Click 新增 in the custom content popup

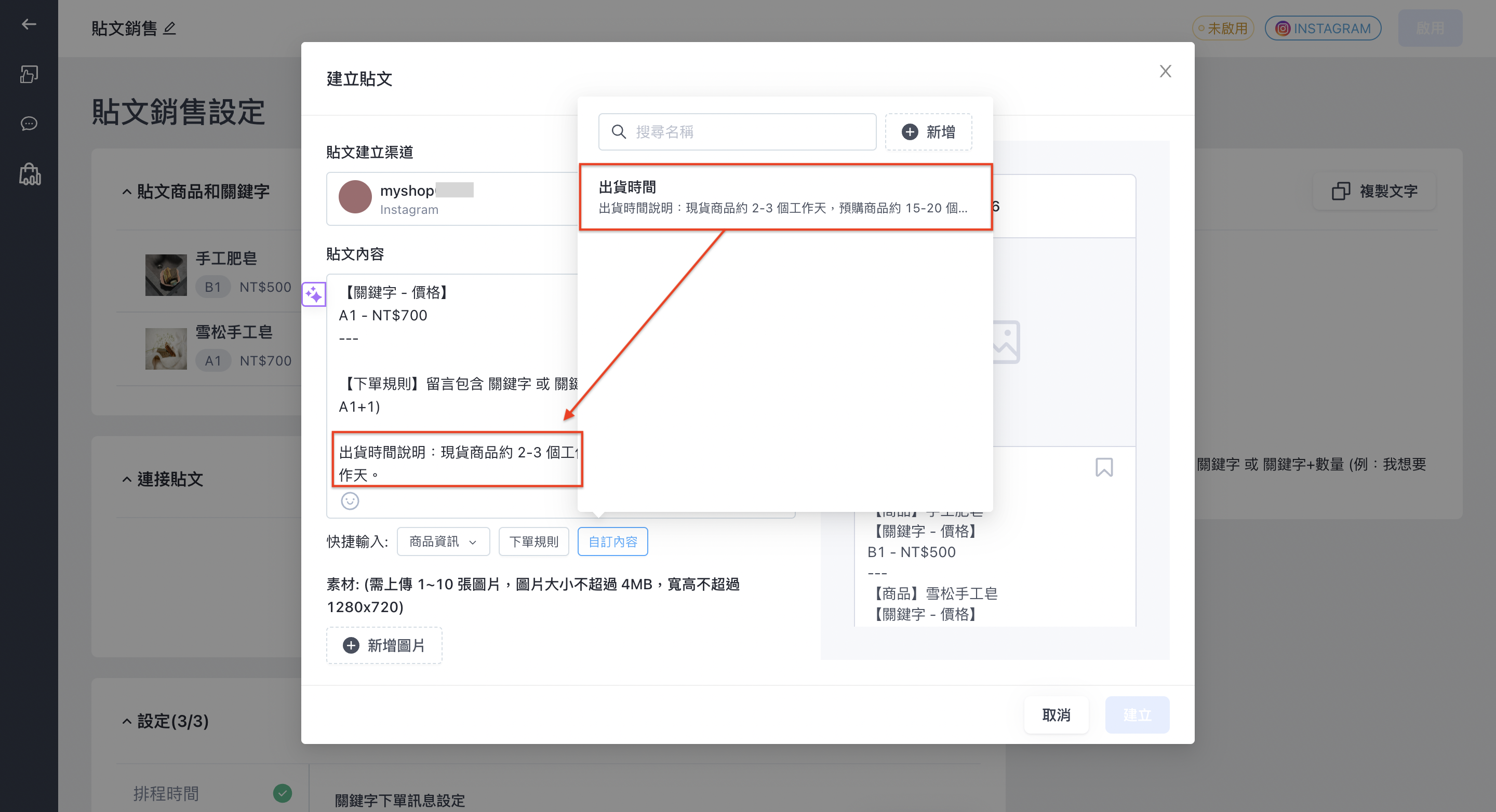click(x=928, y=132)
